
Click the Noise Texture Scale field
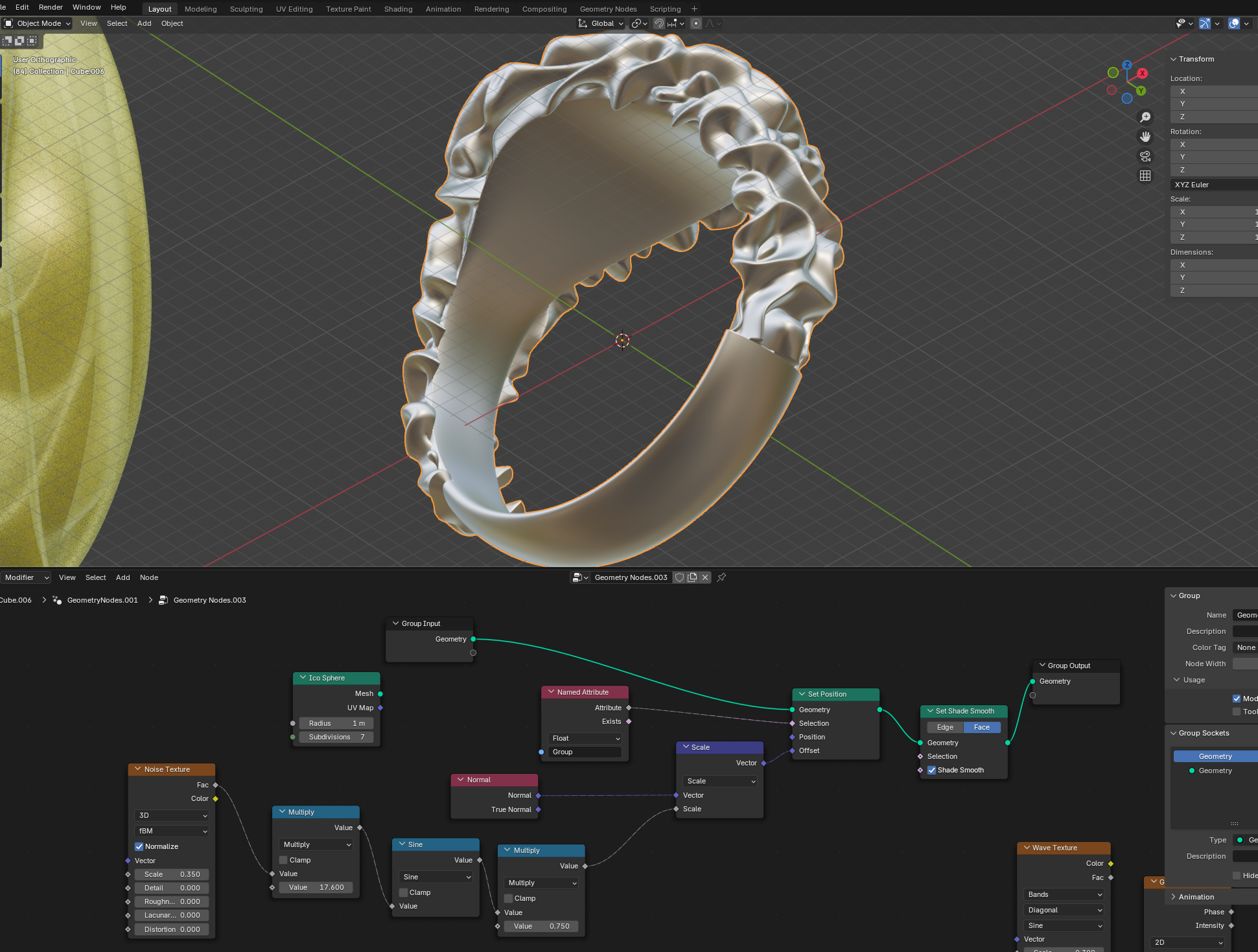coord(172,874)
